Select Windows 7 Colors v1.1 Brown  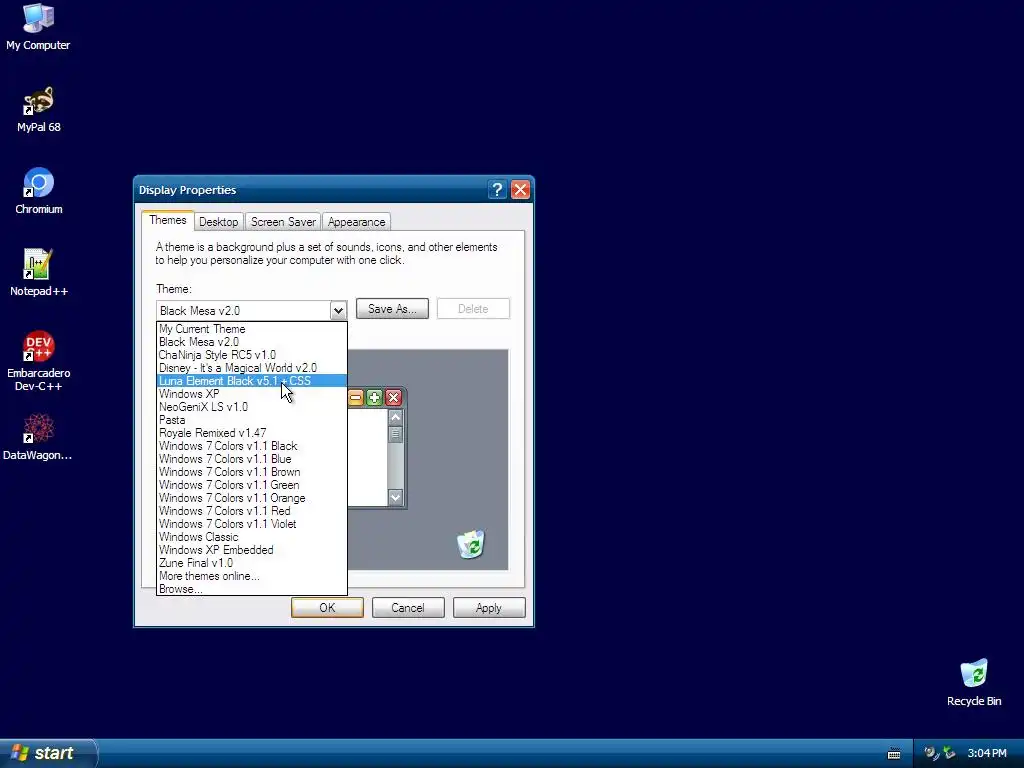(252, 472)
